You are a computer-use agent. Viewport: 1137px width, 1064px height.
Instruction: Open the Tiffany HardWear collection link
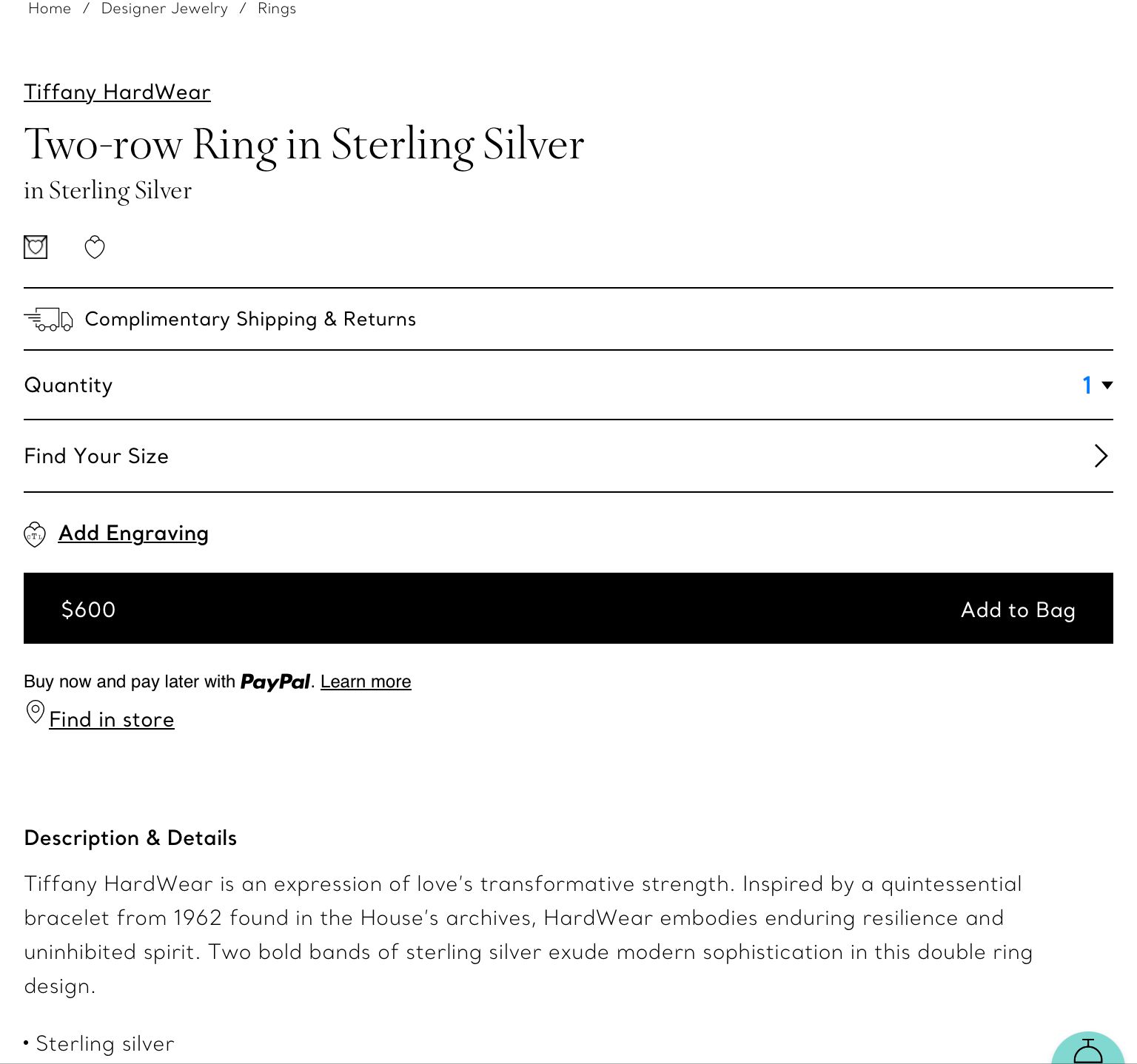click(x=117, y=92)
